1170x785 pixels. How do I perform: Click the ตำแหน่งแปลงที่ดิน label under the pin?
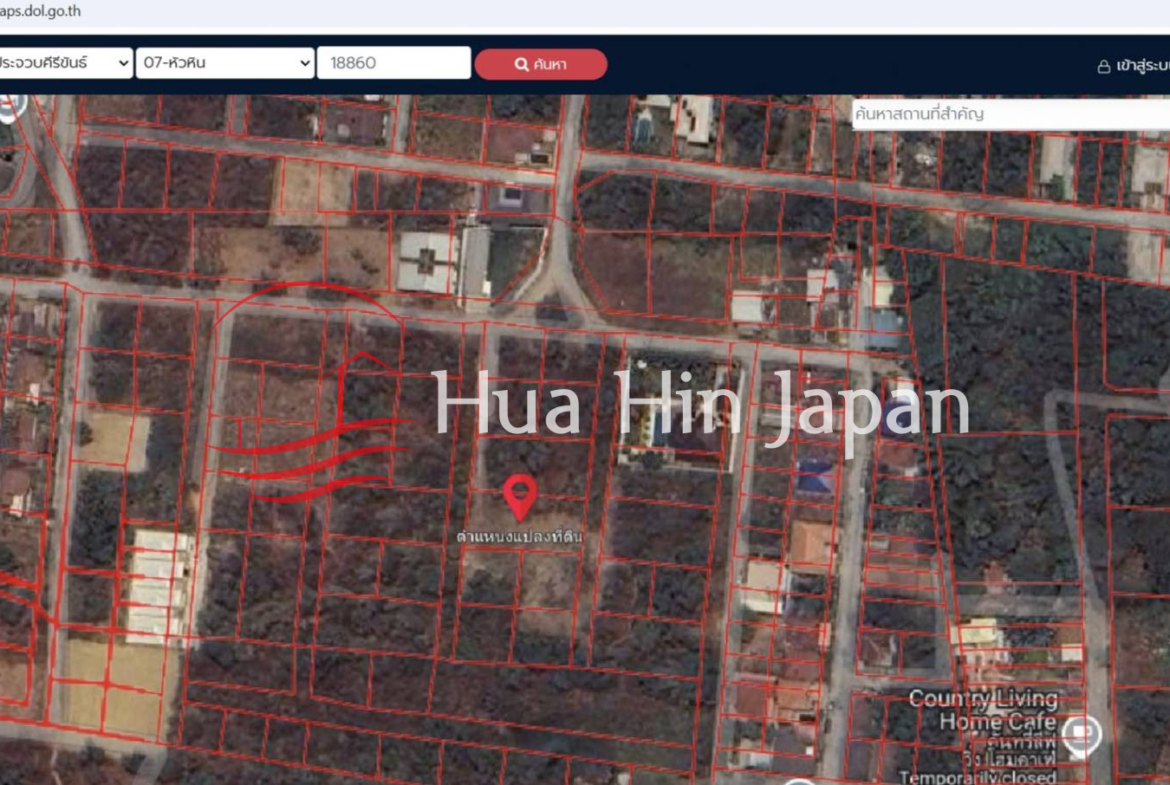tap(519, 537)
